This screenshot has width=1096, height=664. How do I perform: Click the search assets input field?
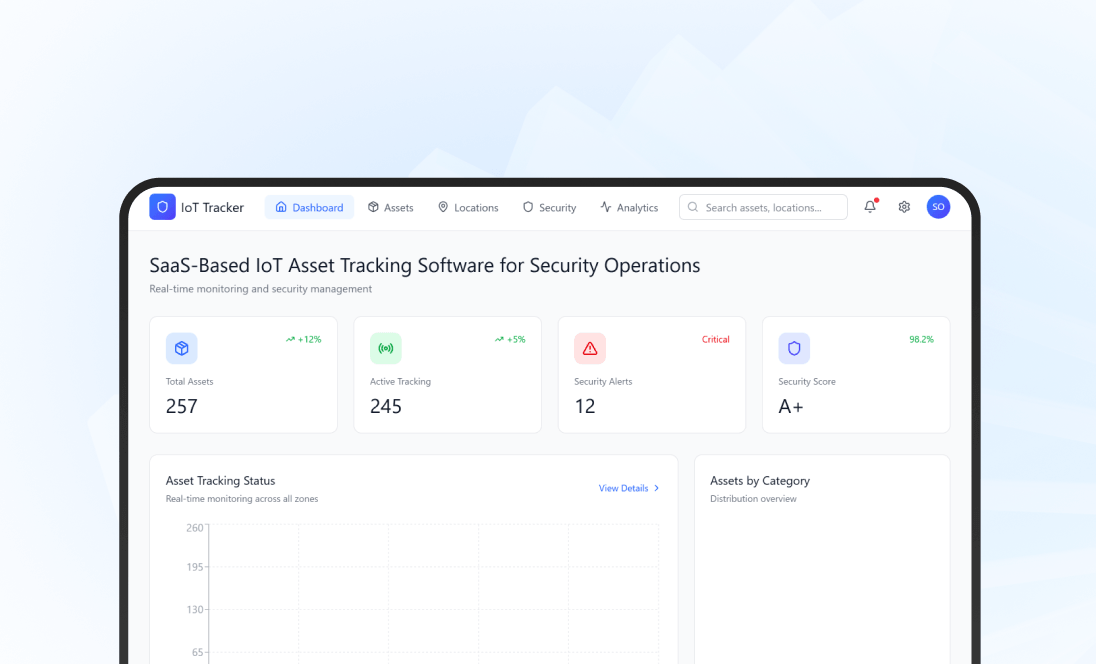pyautogui.click(x=763, y=207)
